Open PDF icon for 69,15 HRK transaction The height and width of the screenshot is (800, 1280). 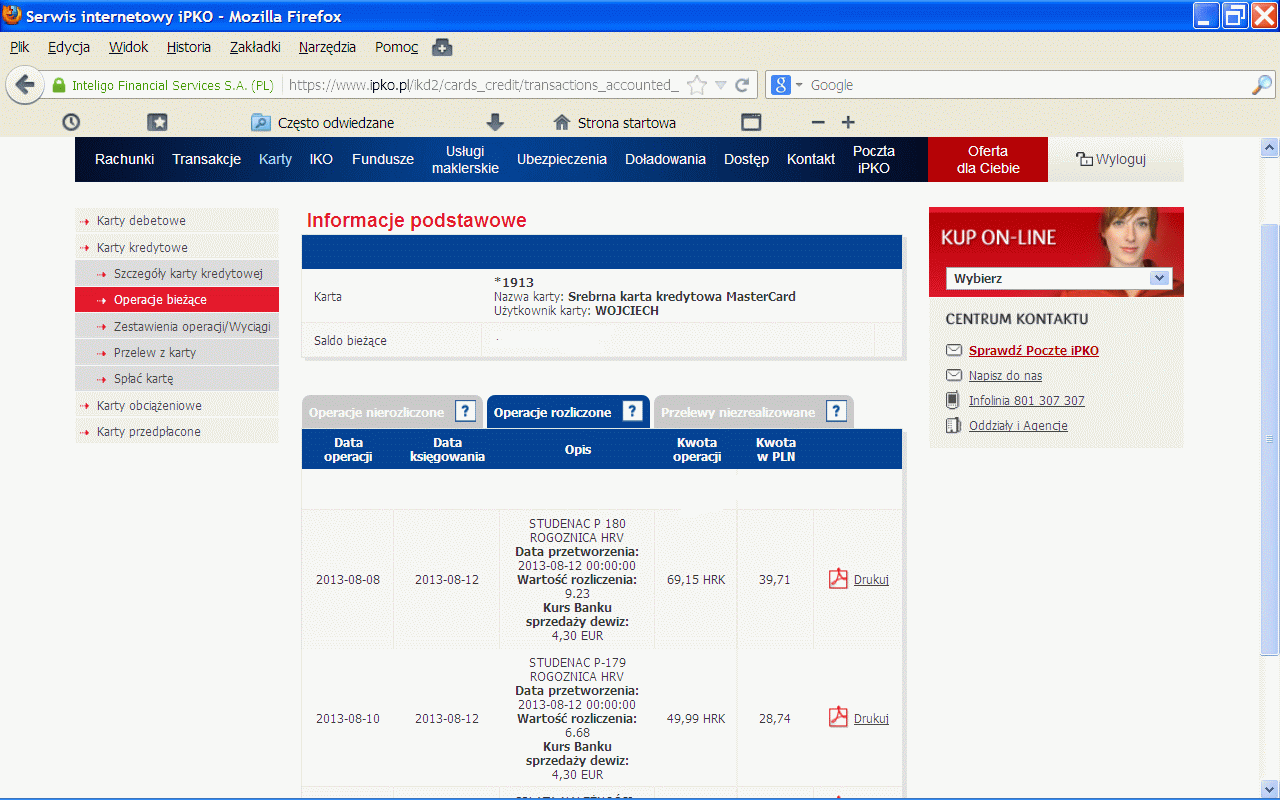(838, 579)
